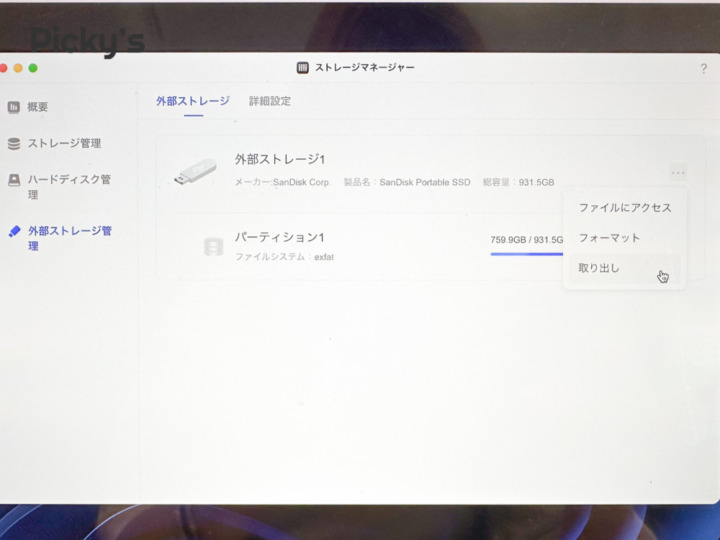This screenshot has width=720, height=540.
Task: Click the blue partition usage bar
Action: [x=525, y=254]
